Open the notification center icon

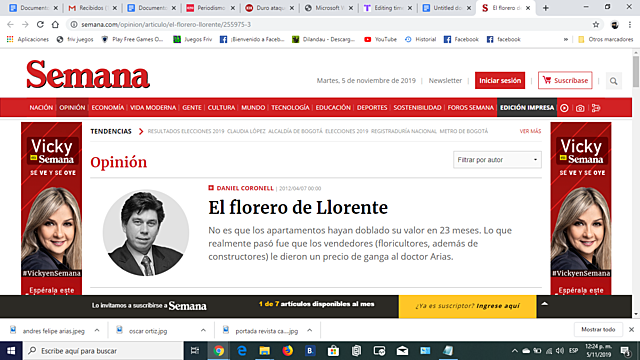coord(625,351)
